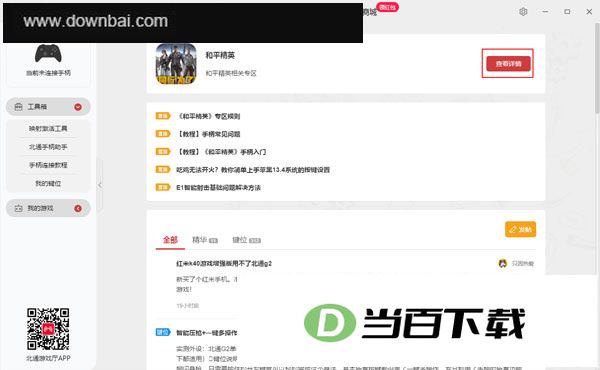
Task: Click pinned tag beside 手柄常见问题 post
Action: click(x=163, y=134)
